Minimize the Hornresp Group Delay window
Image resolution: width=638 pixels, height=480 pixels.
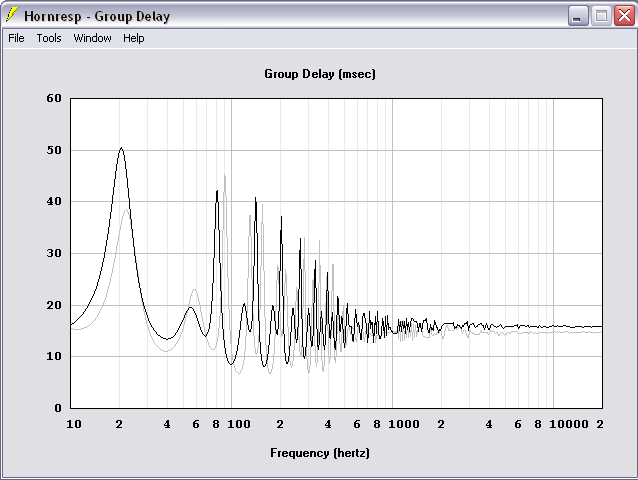coord(578,16)
